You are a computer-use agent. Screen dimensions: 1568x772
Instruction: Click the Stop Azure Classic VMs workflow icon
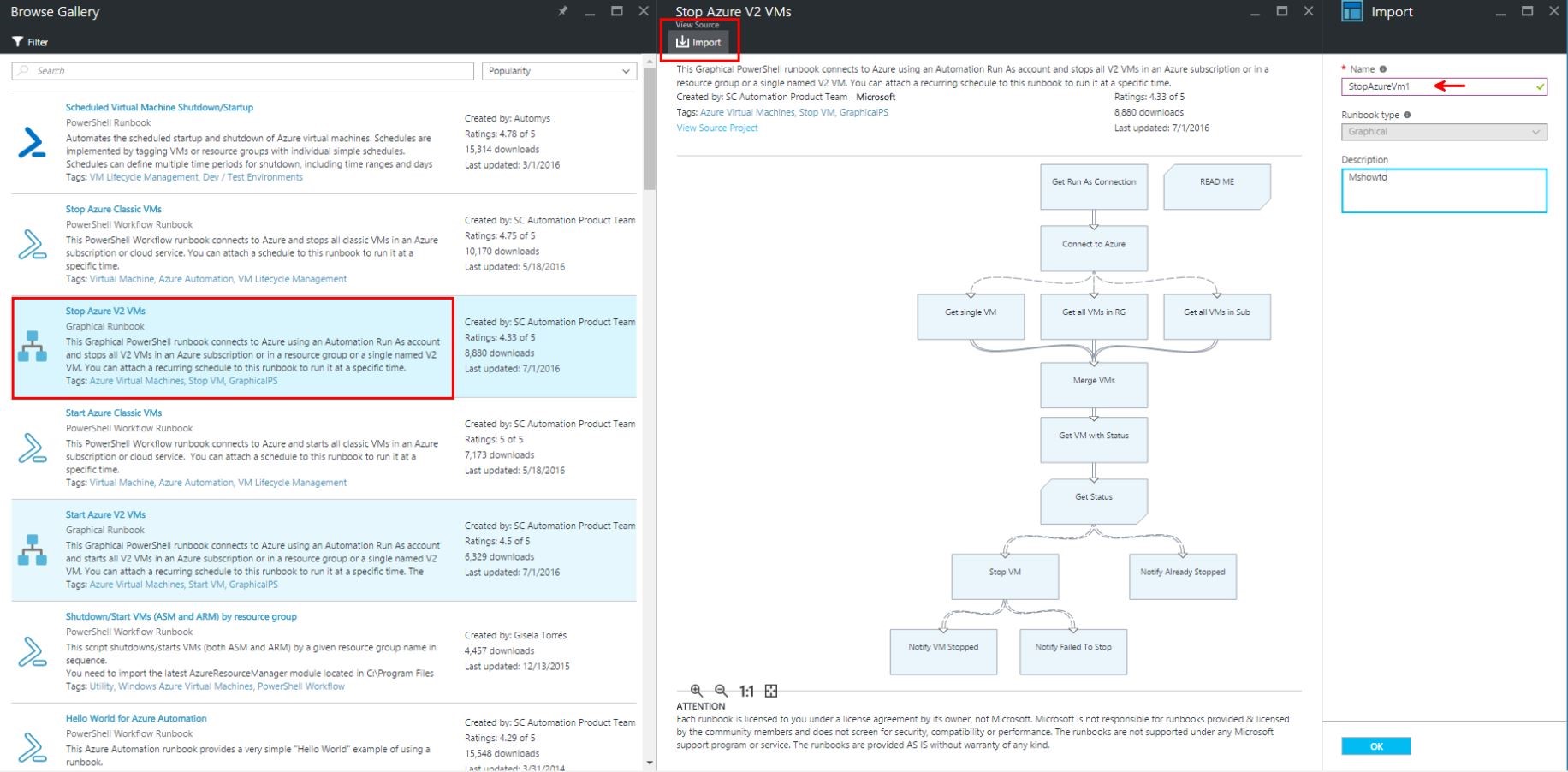[32, 244]
